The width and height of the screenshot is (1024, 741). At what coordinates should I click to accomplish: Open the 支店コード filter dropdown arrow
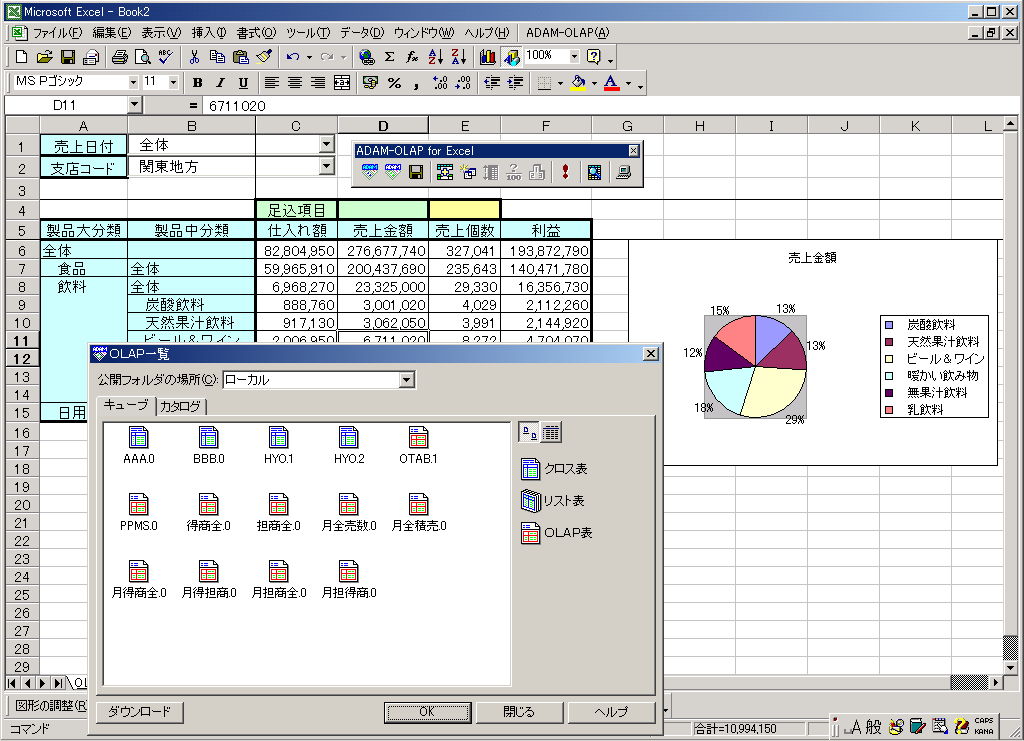pyautogui.click(x=327, y=166)
